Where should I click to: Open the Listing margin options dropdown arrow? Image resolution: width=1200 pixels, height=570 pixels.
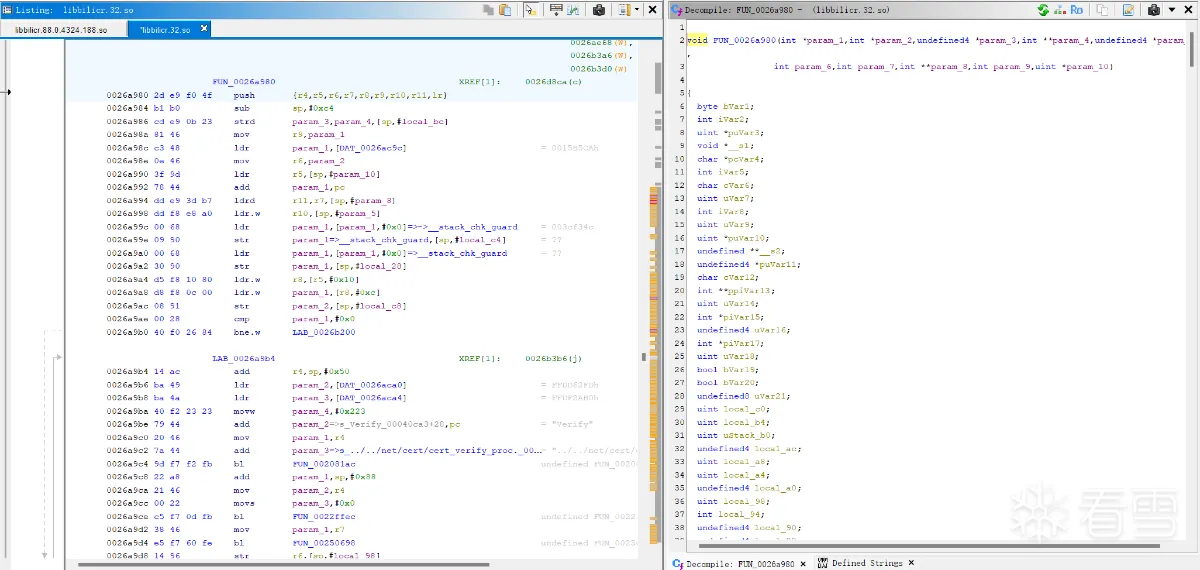click(x=637, y=10)
